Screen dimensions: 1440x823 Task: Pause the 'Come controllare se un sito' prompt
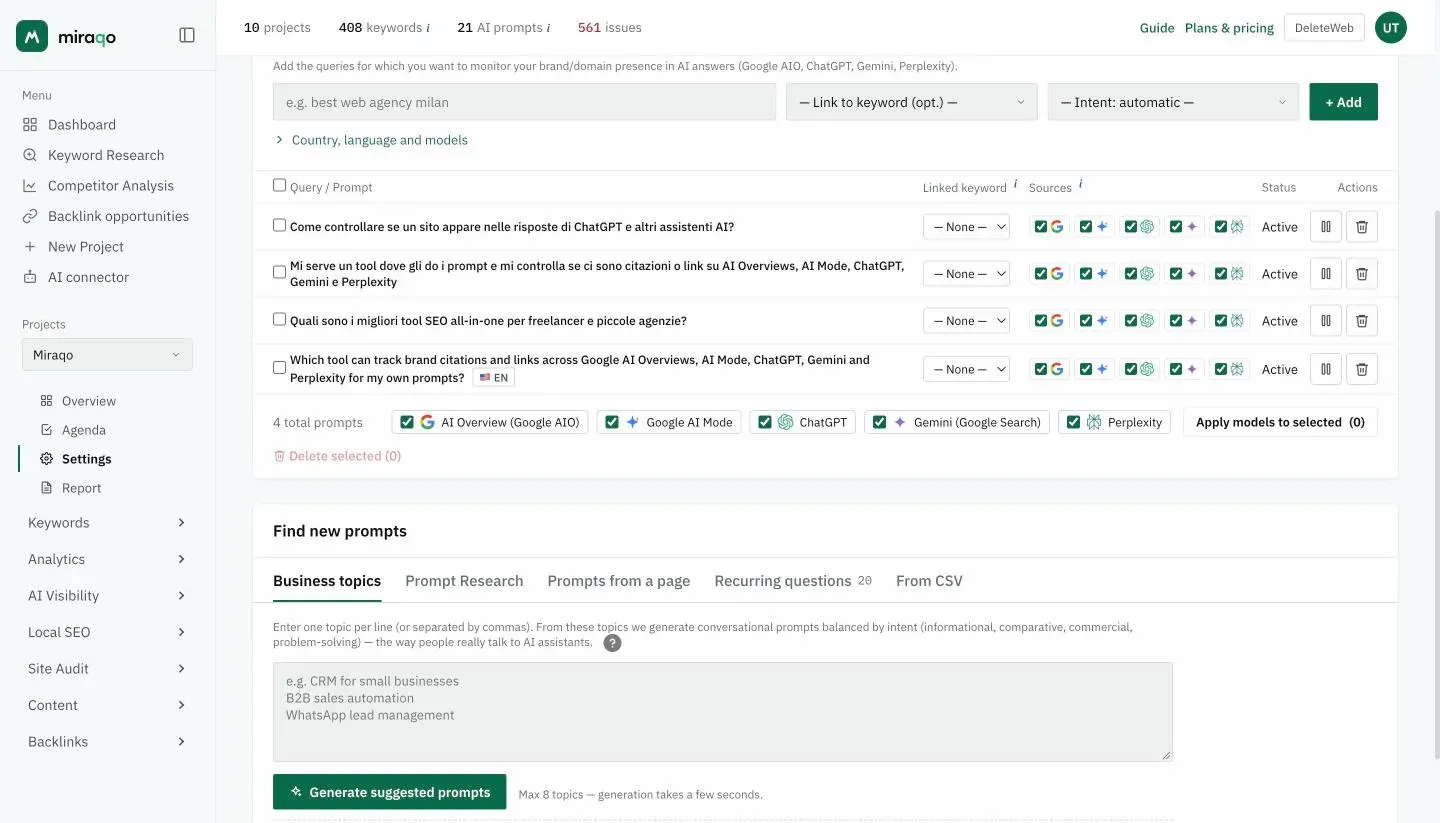[1326, 227]
